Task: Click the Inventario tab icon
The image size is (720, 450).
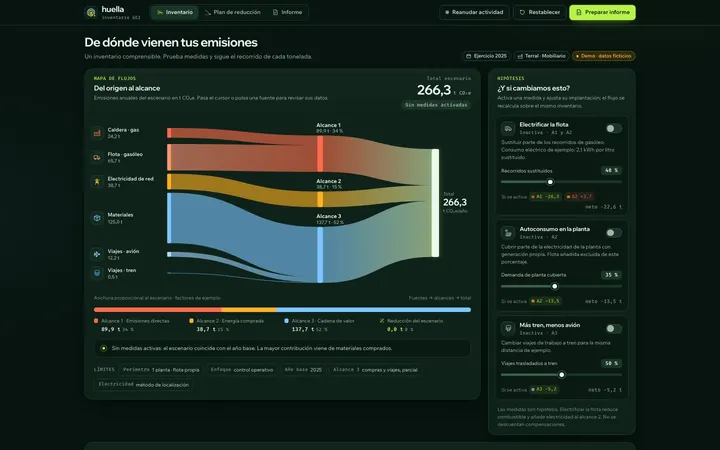Action: (x=160, y=12)
